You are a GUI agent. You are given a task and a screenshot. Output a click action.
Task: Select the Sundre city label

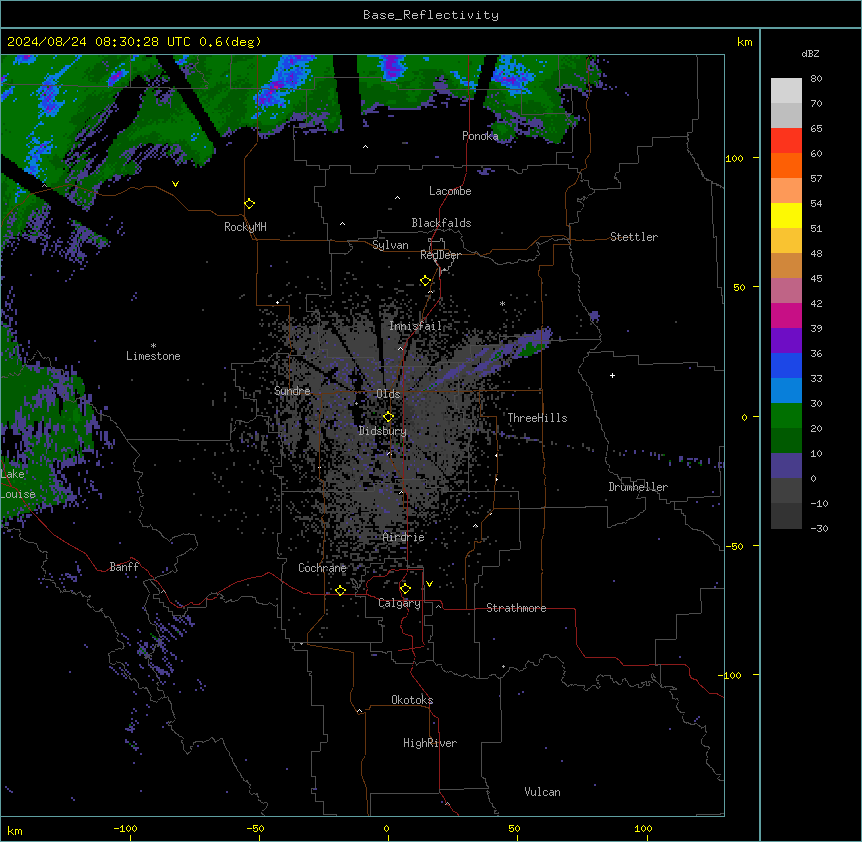point(292,391)
